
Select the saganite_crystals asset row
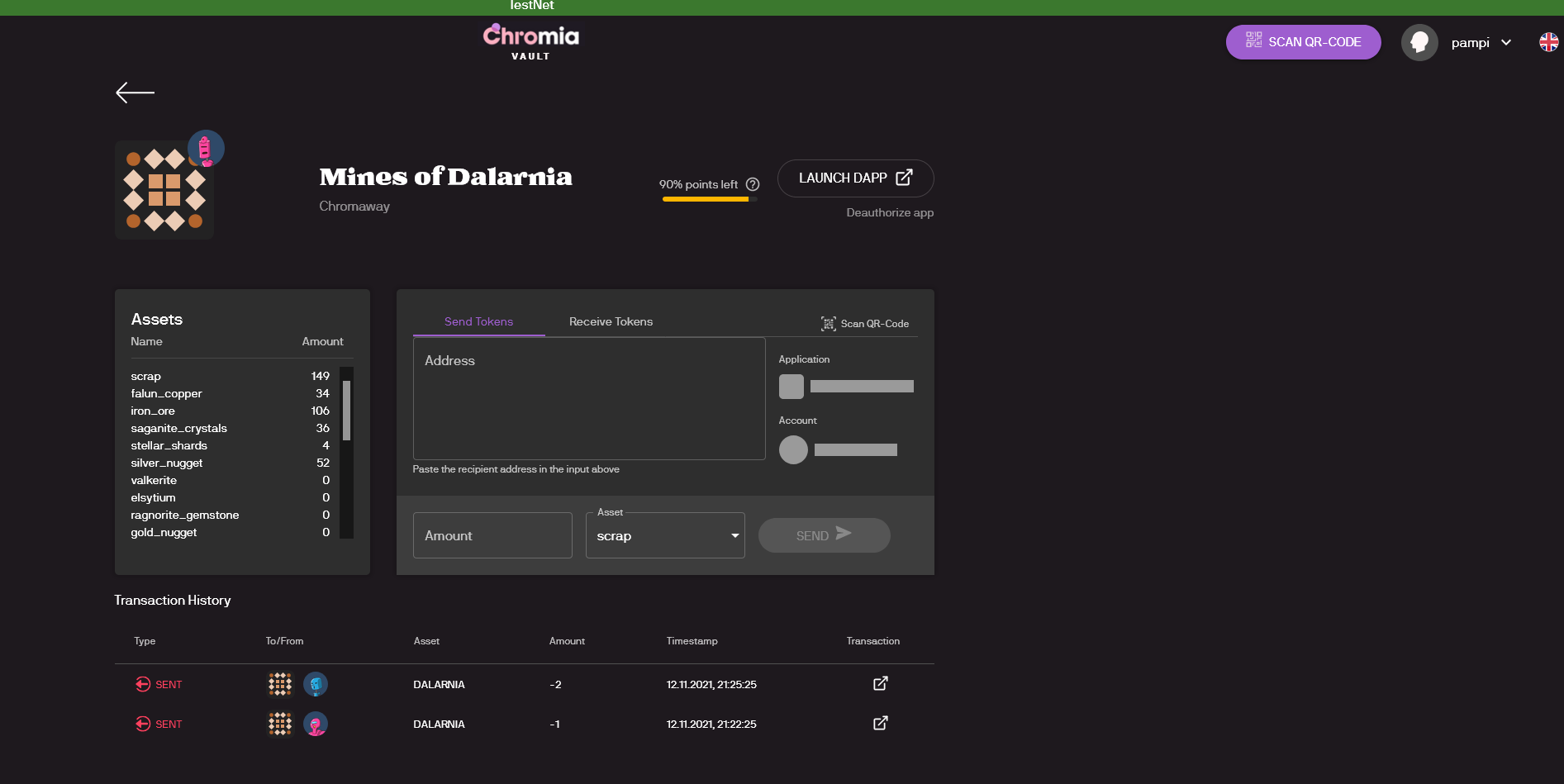[231, 428]
